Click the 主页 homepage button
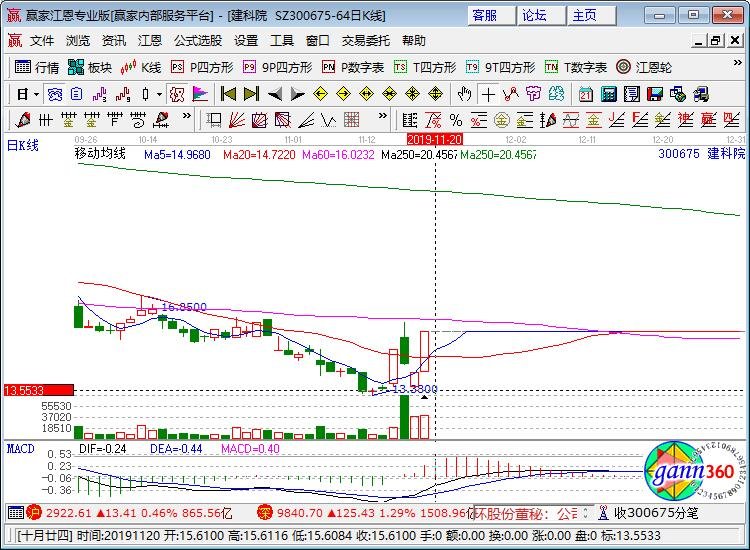Image resolution: width=750 pixels, height=550 pixels. (591, 15)
